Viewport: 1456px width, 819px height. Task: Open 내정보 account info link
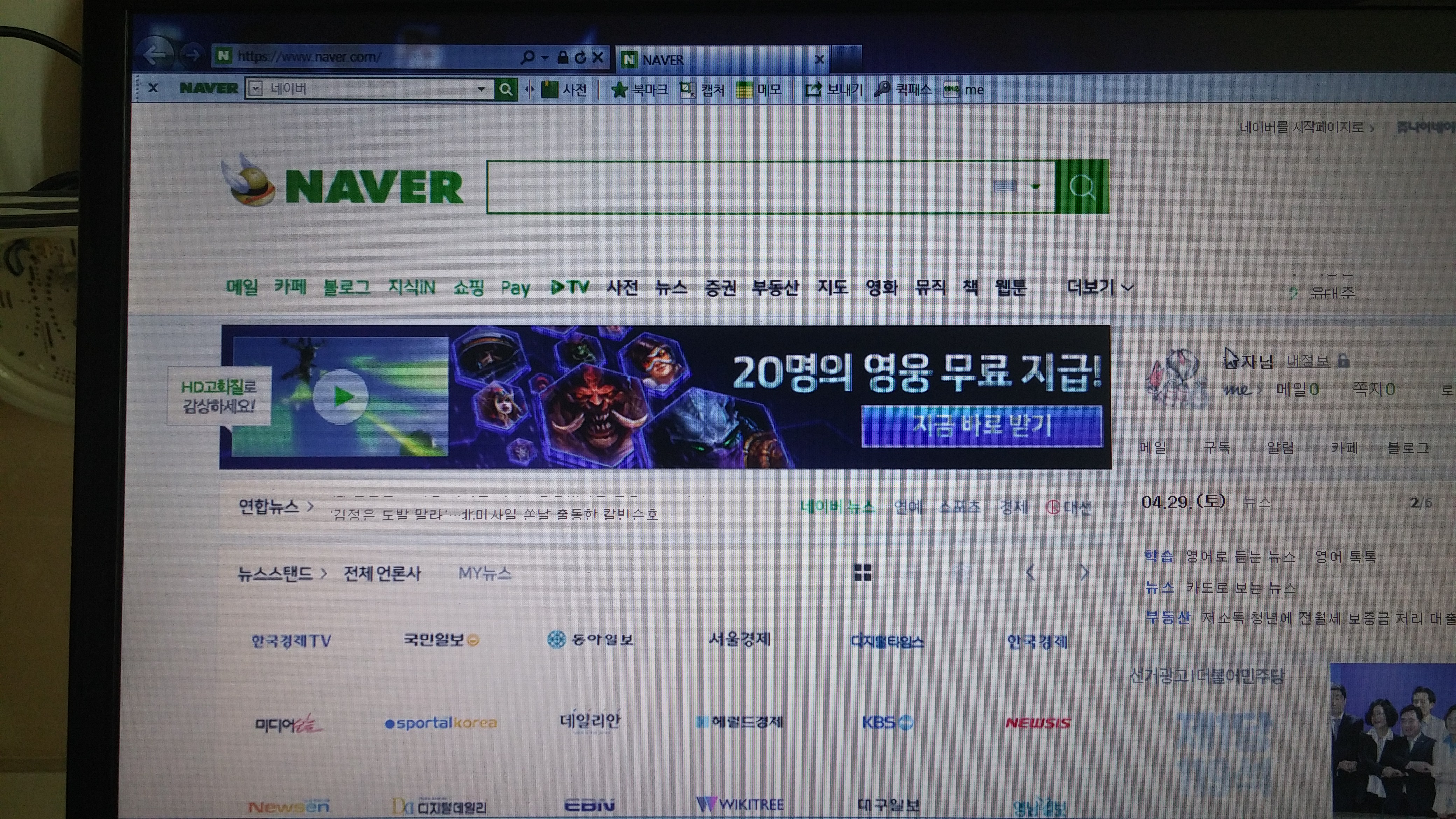coord(1308,360)
